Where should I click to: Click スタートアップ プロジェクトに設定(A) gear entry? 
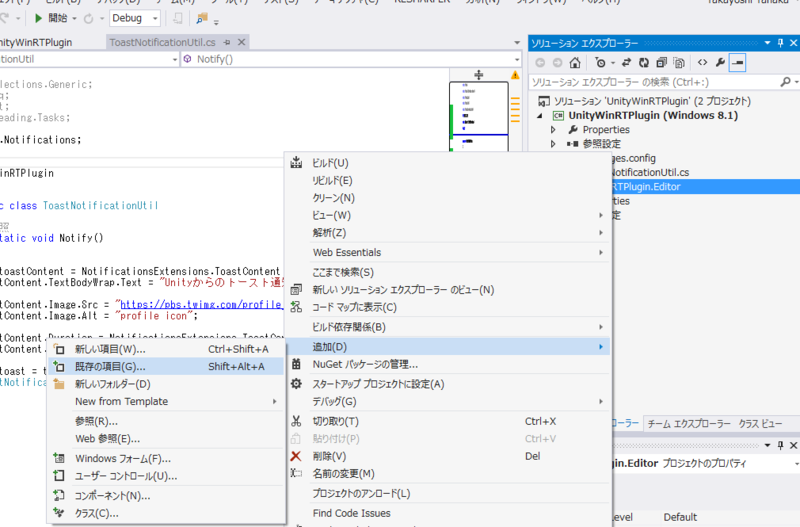point(378,384)
